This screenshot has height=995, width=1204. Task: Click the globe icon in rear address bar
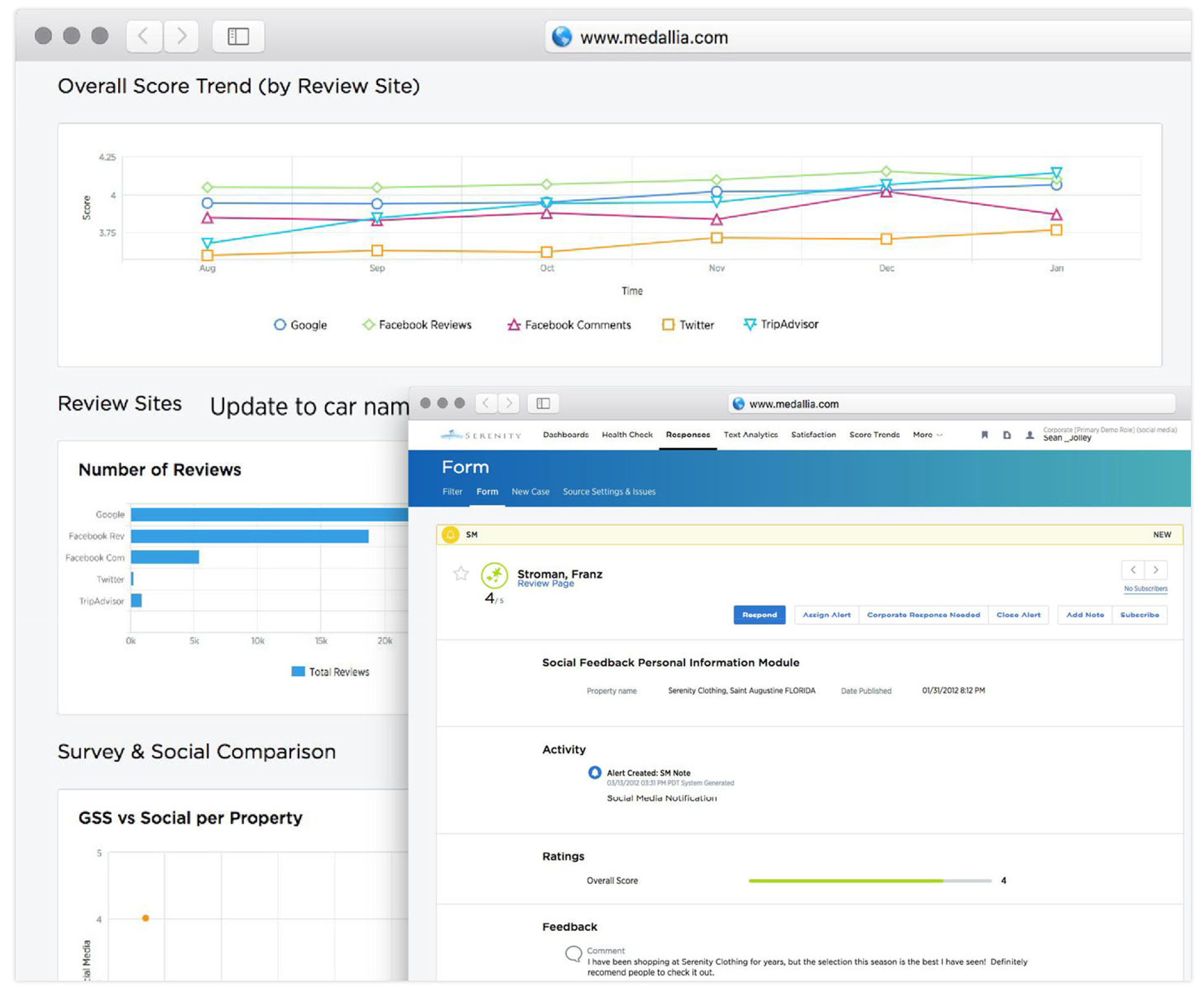(562, 37)
